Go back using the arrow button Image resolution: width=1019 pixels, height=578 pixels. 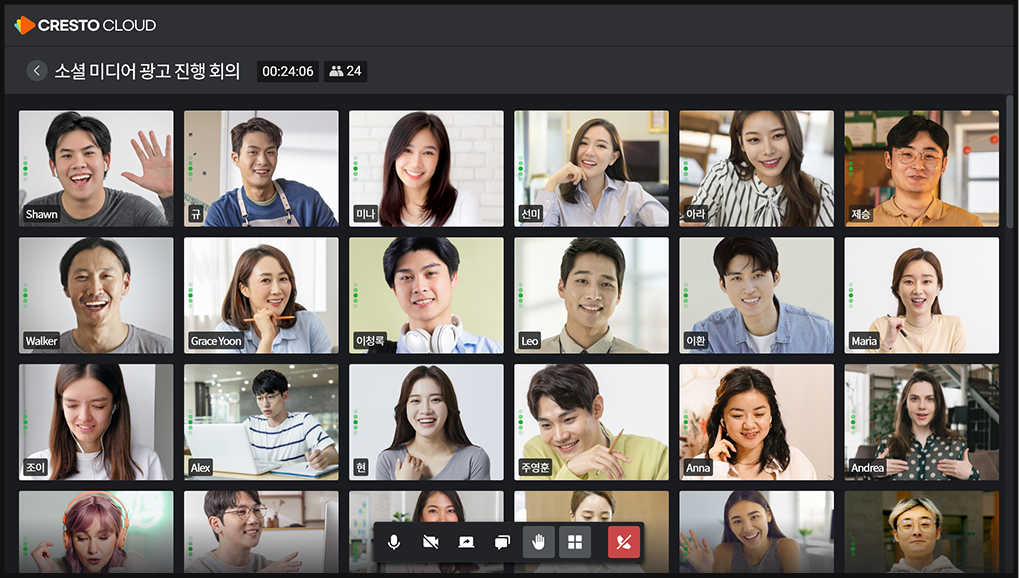(x=36, y=71)
